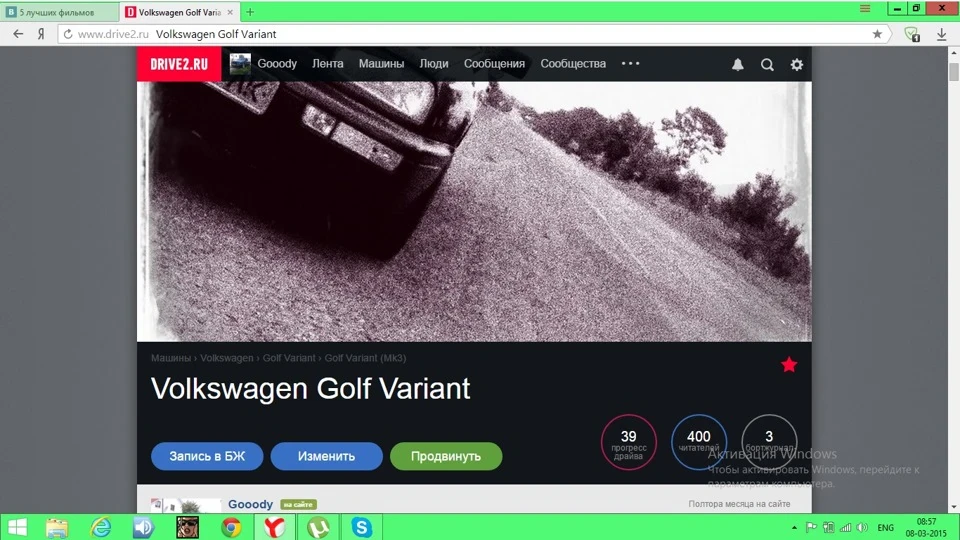Click the Golf Variant breadcrumb link

click(289, 358)
